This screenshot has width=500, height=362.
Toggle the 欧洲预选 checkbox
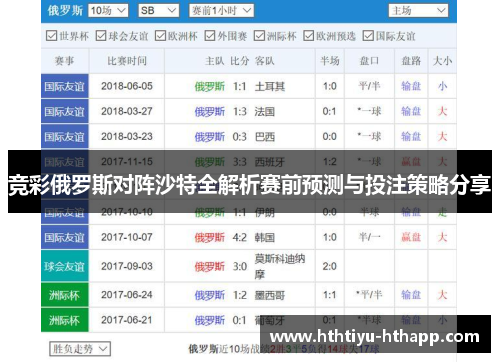[308, 35]
